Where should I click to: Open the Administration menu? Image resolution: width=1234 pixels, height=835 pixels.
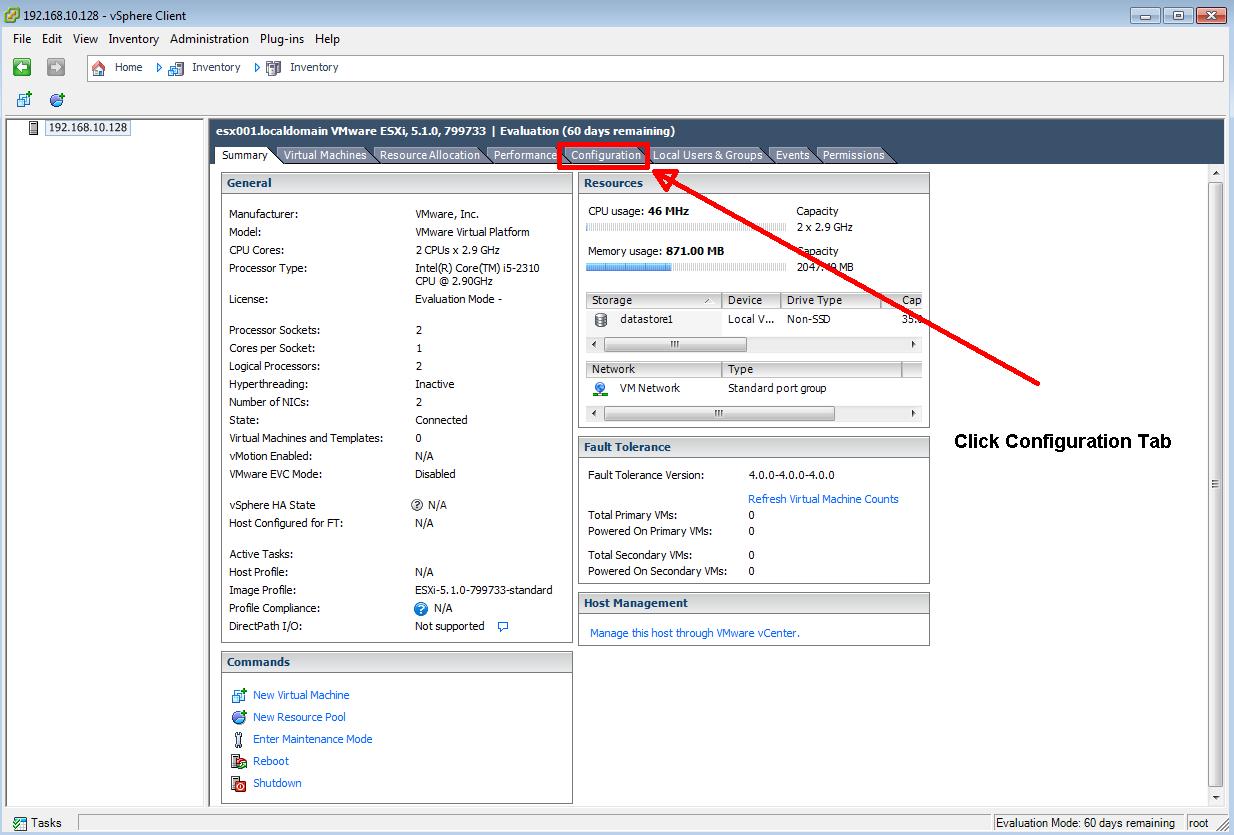209,39
